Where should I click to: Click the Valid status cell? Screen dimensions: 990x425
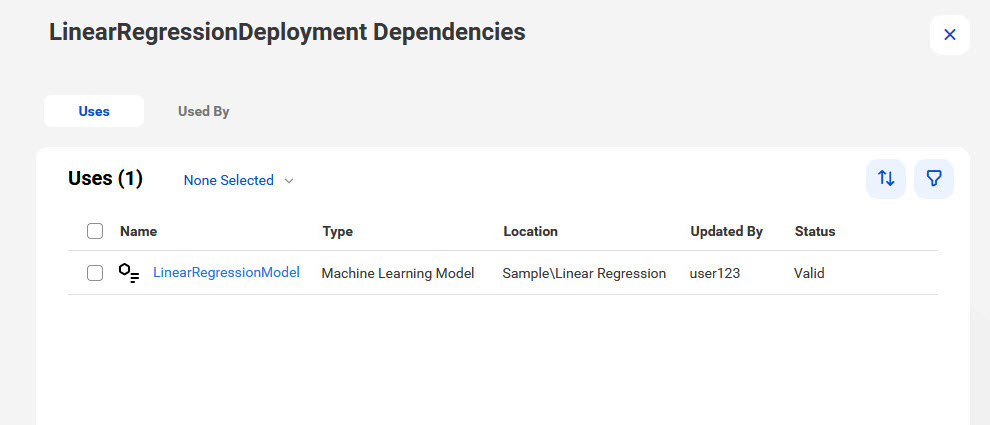point(809,273)
